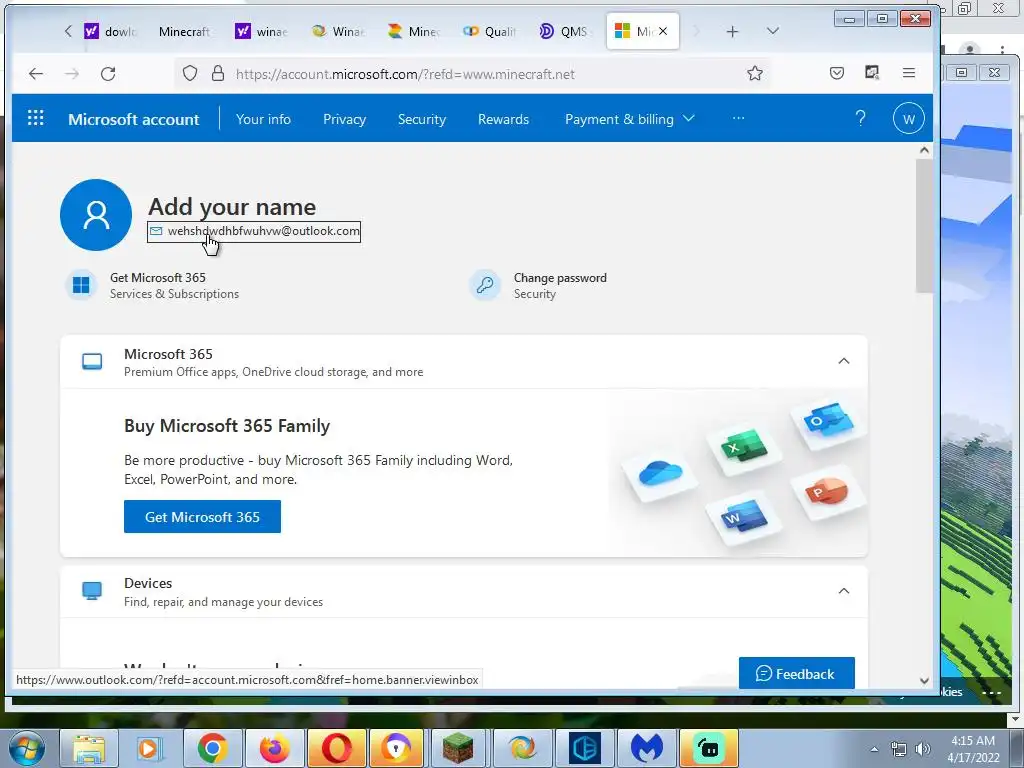Click the Microsoft 365 card laptop icon
Screen dimensions: 1024x768
tap(92, 362)
